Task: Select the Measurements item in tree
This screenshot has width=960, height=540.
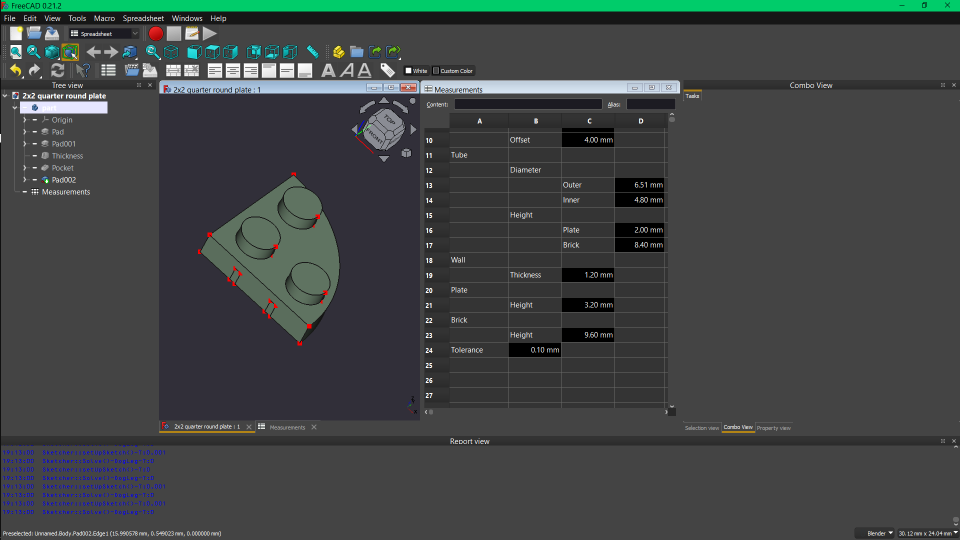Action: [65, 192]
